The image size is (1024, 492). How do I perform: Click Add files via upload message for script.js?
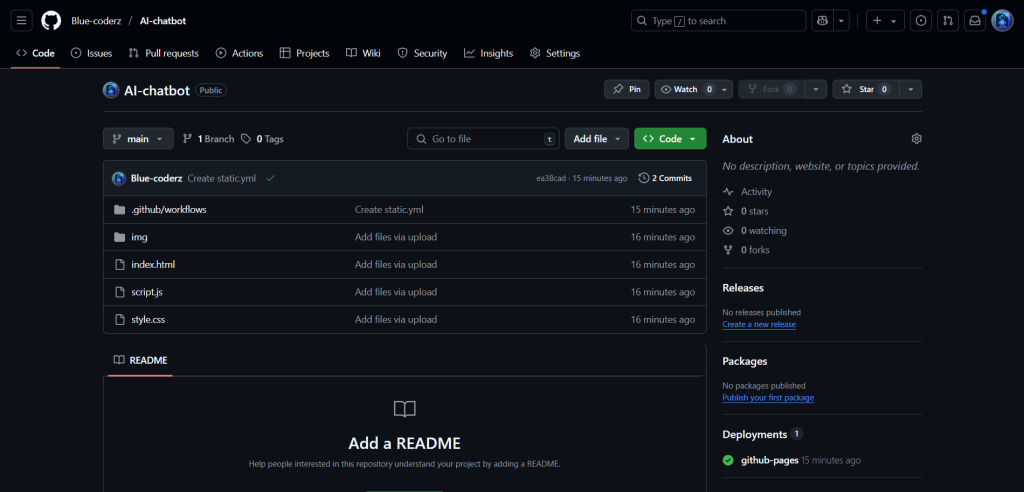pos(396,292)
